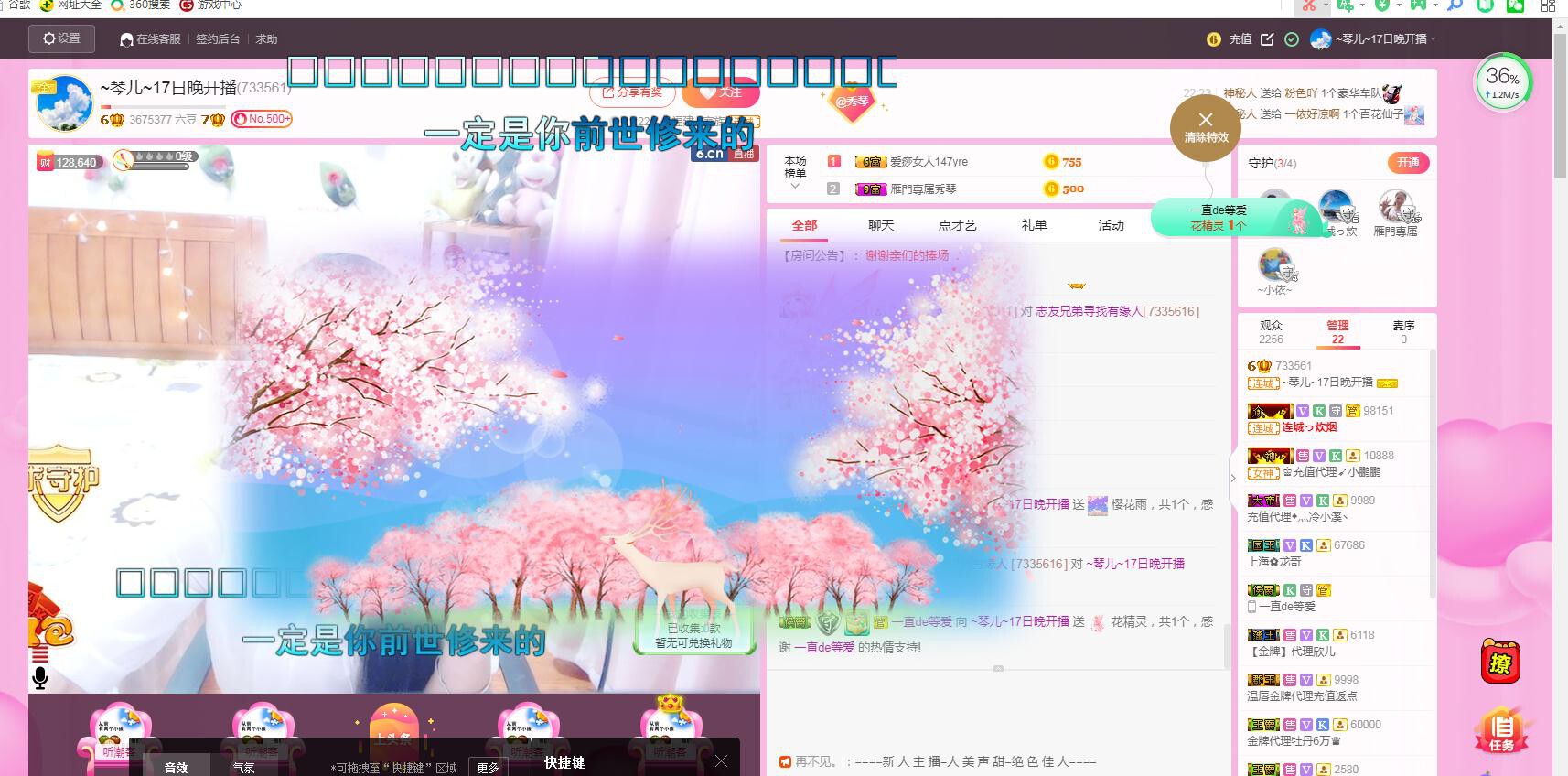
Task: Select user 金牌代理牡丹6万
Action: (x=1294, y=741)
